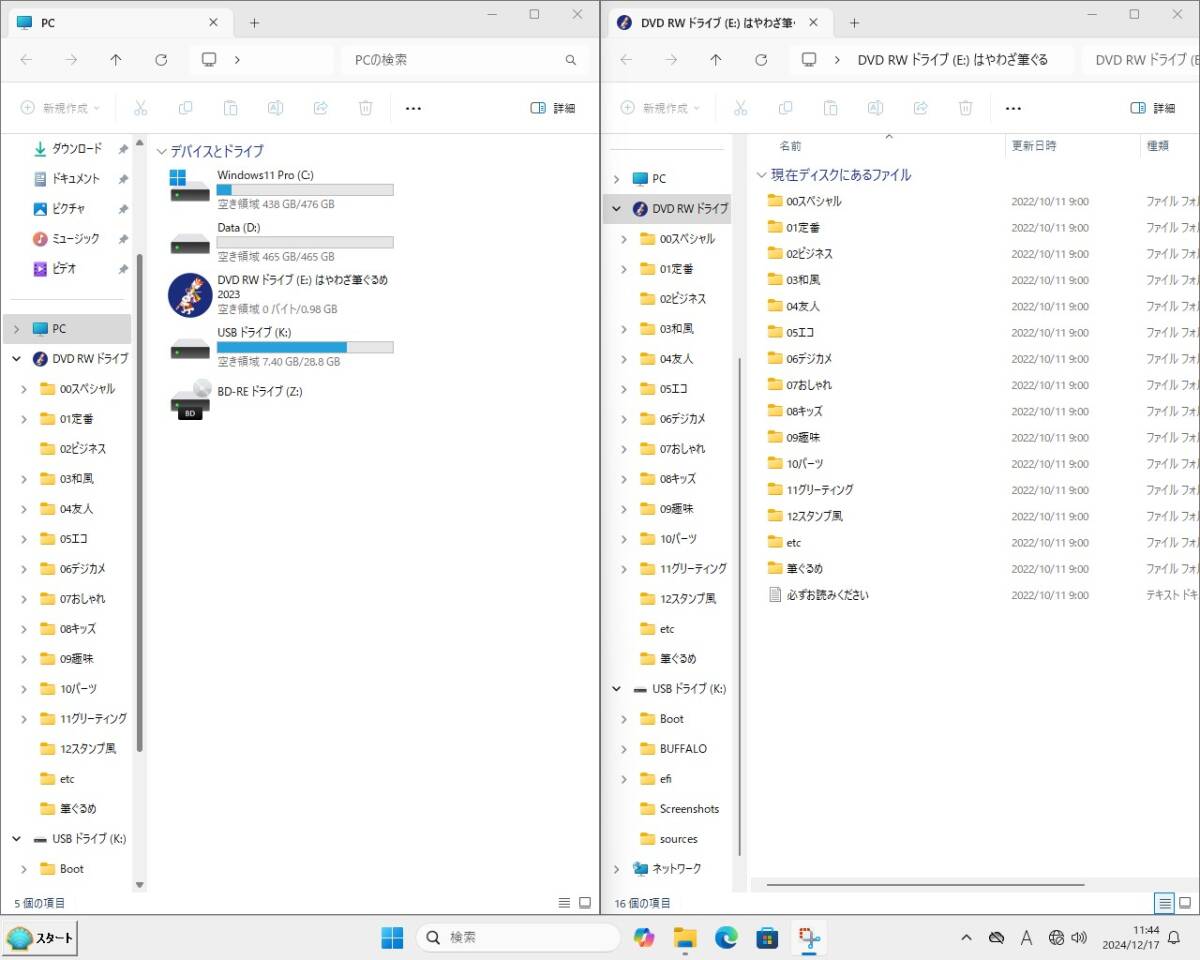Open the three-dots more menu in DVD RW window

[1013, 108]
